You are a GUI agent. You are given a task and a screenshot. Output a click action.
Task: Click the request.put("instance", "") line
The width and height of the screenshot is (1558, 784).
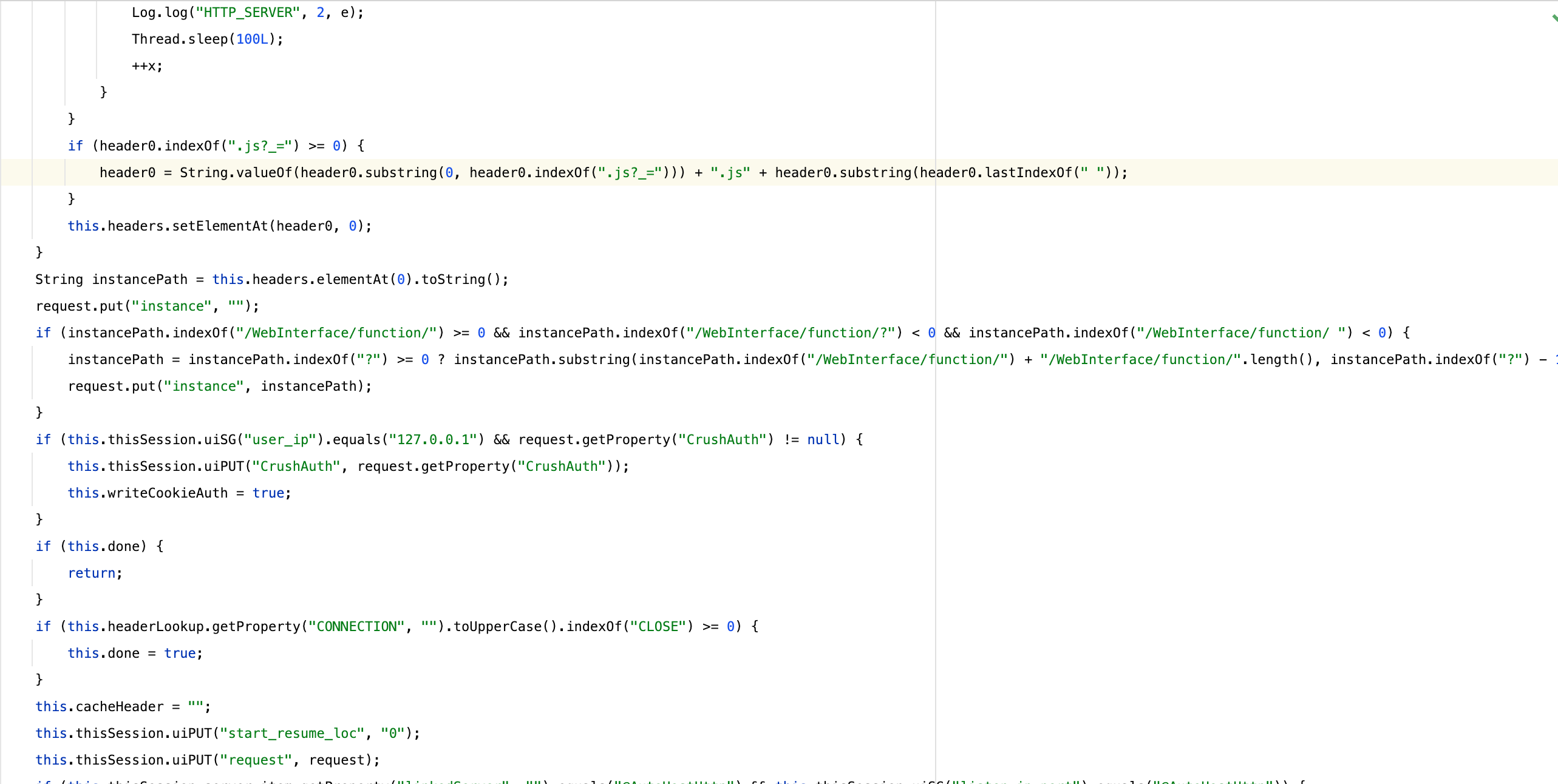point(147,306)
